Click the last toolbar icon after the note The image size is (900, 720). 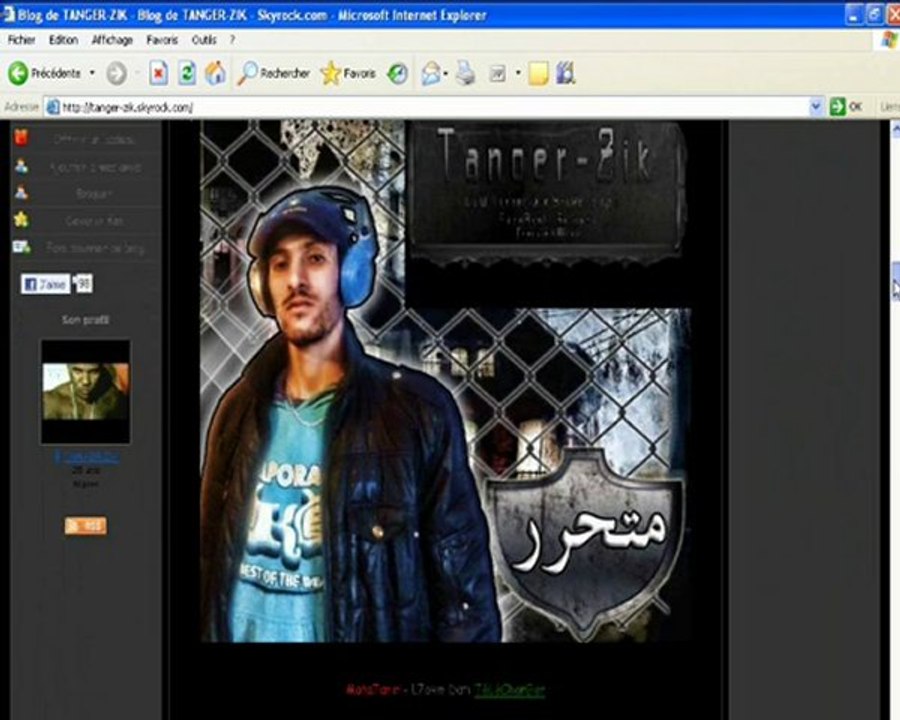(565, 73)
